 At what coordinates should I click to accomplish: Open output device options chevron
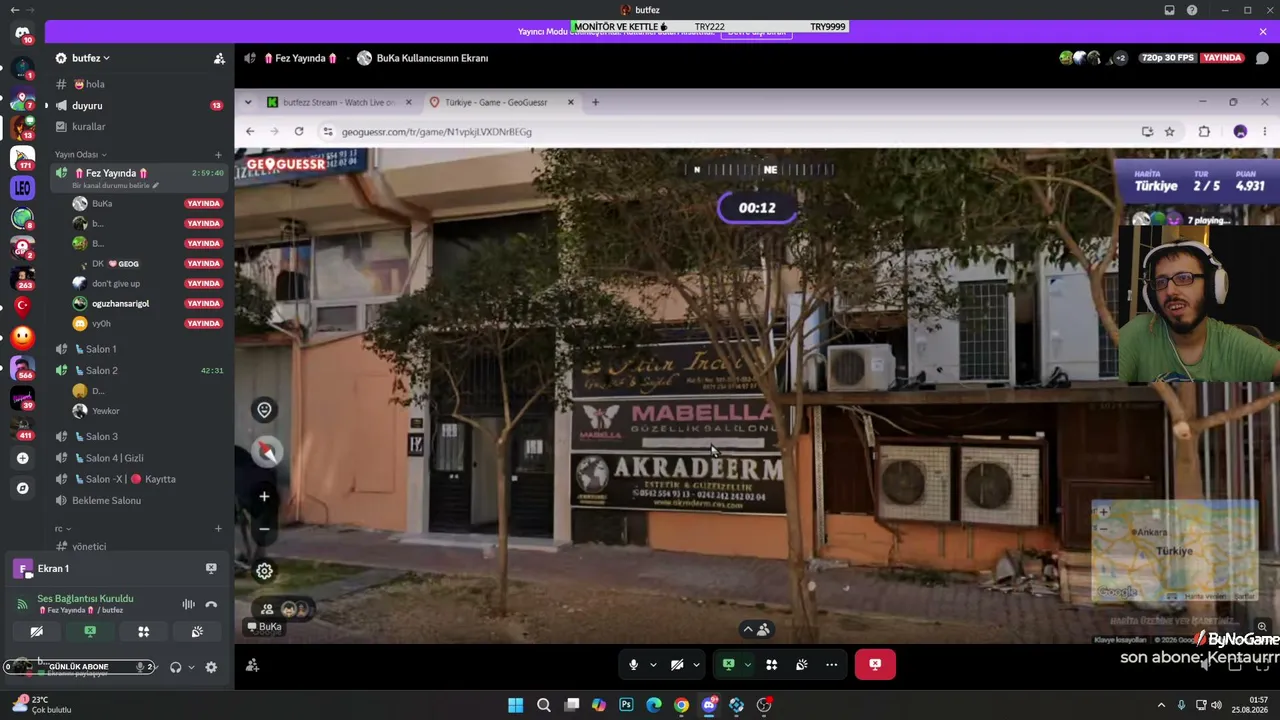[x=191, y=667]
